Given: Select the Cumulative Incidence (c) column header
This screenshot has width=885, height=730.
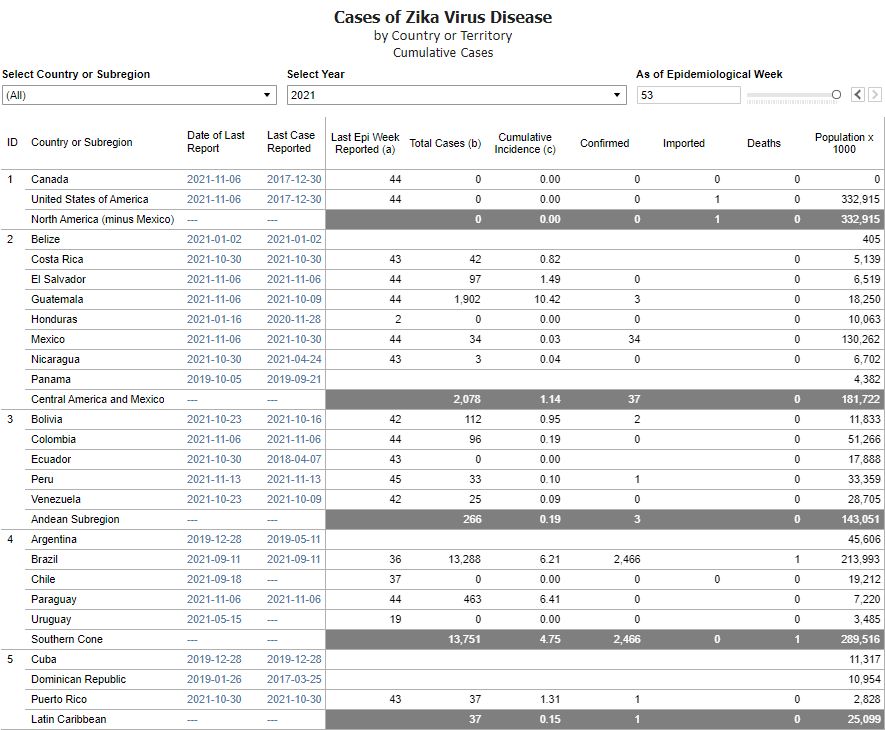Looking at the screenshot, I should (525, 143).
